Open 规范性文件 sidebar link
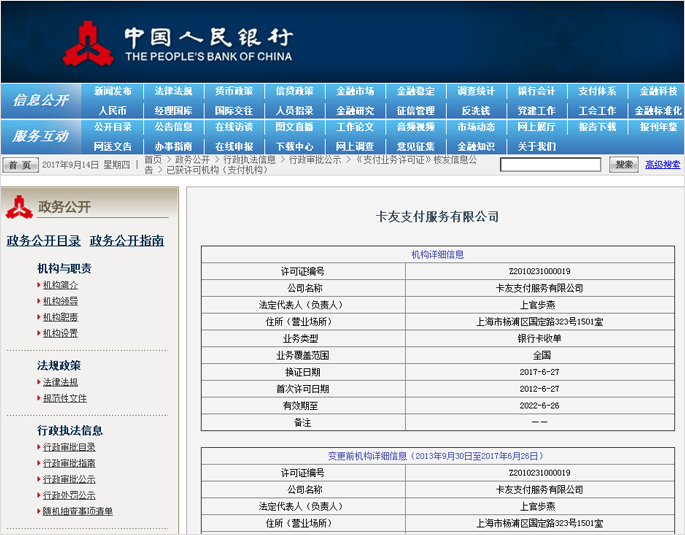The width and height of the screenshot is (685, 535). 65,398
